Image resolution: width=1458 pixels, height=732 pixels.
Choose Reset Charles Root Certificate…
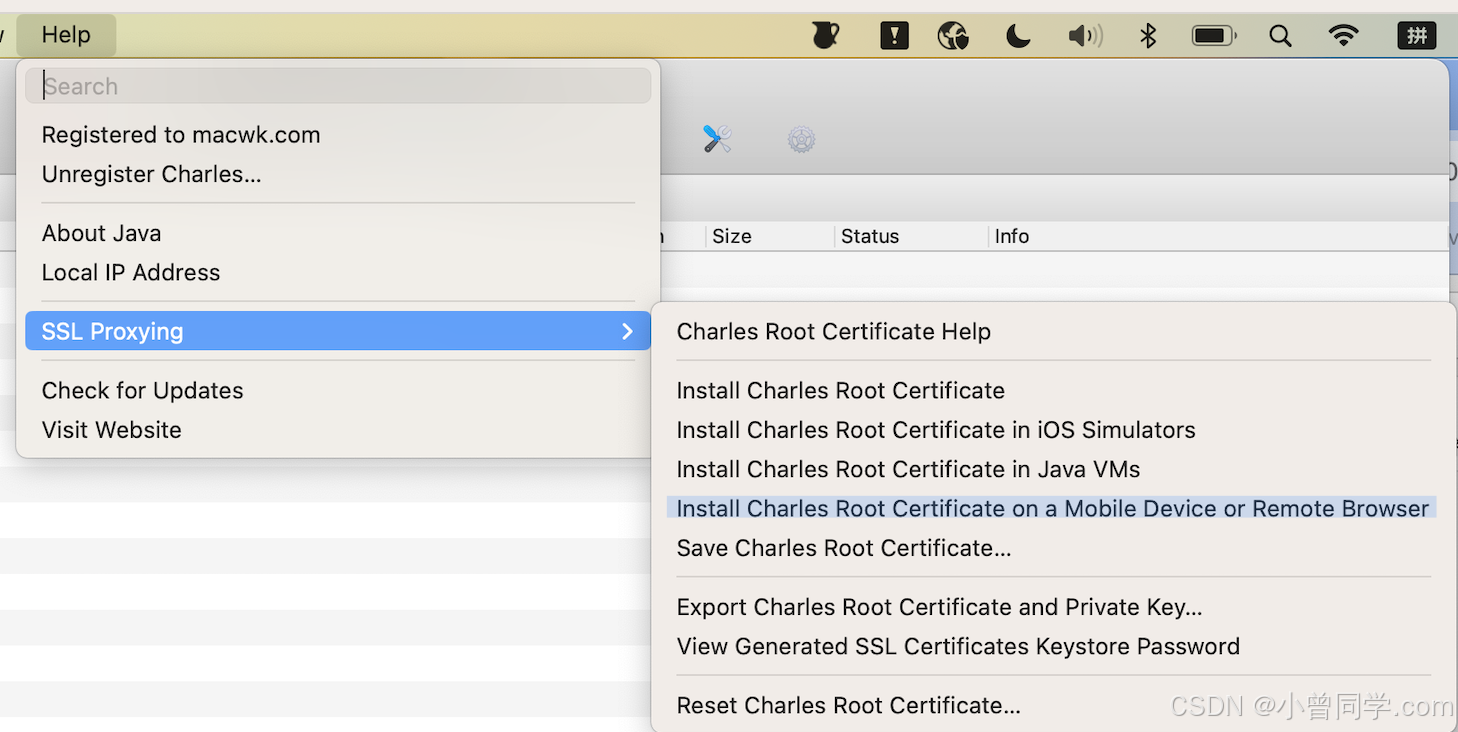coord(1052,705)
